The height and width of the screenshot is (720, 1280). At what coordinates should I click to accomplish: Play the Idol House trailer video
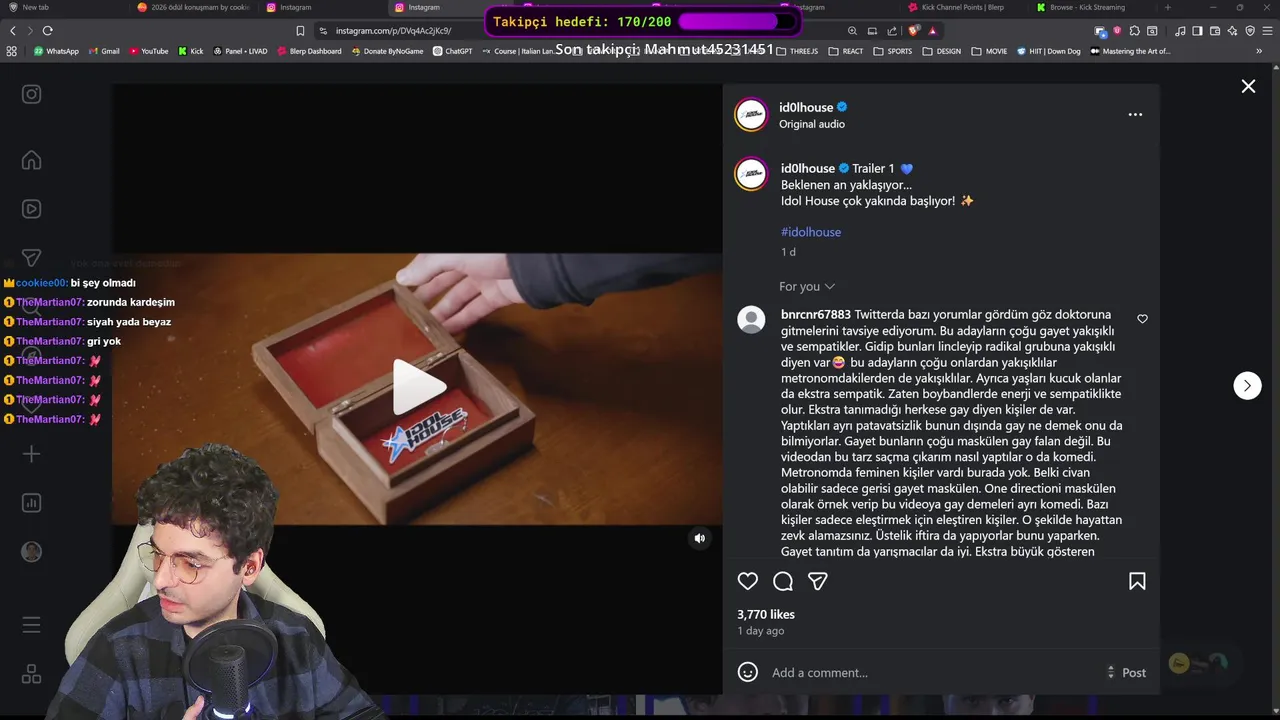[x=418, y=387]
